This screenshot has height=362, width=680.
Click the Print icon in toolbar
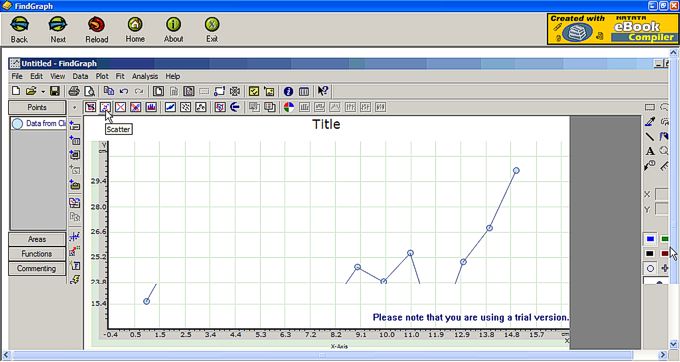pyautogui.click(x=74, y=91)
